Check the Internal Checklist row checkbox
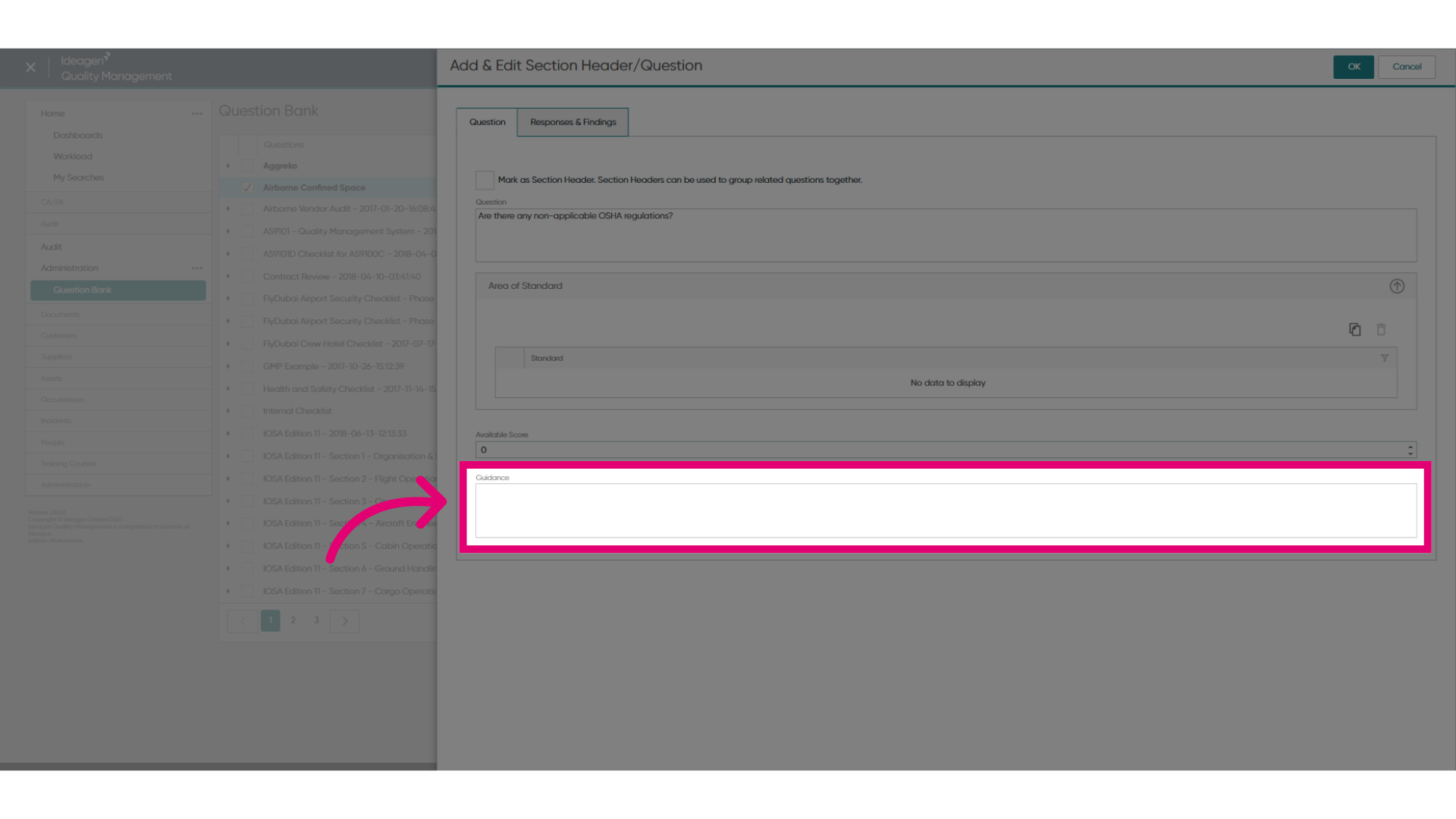1456x819 pixels. [247, 411]
